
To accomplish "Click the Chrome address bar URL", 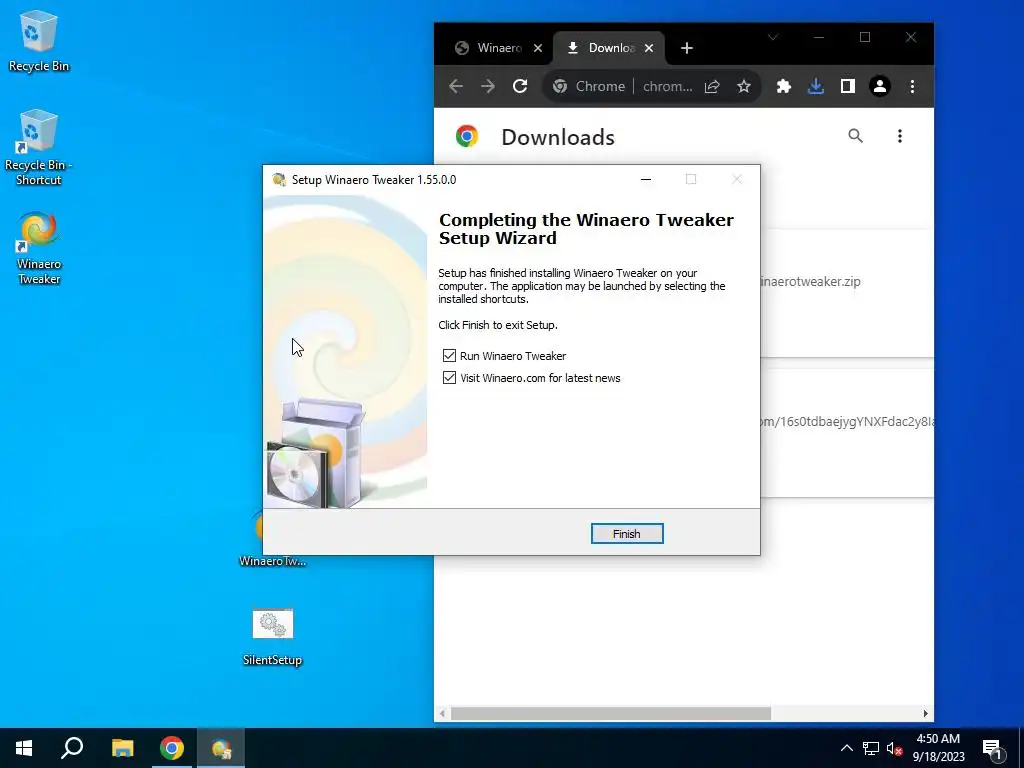I will [667, 86].
